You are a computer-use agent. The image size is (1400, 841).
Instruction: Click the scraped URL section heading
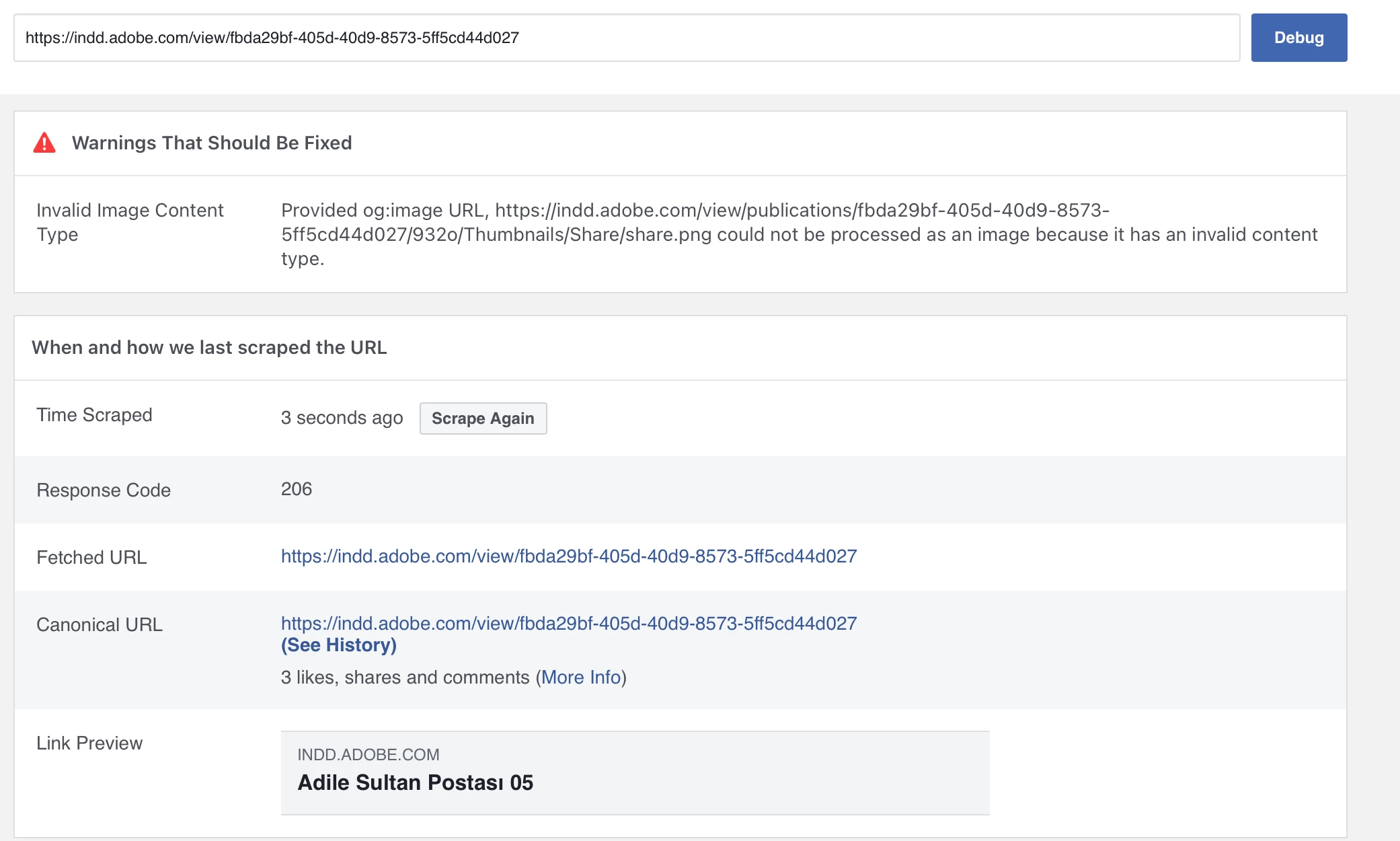pyautogui.click(x=209, y=347)
